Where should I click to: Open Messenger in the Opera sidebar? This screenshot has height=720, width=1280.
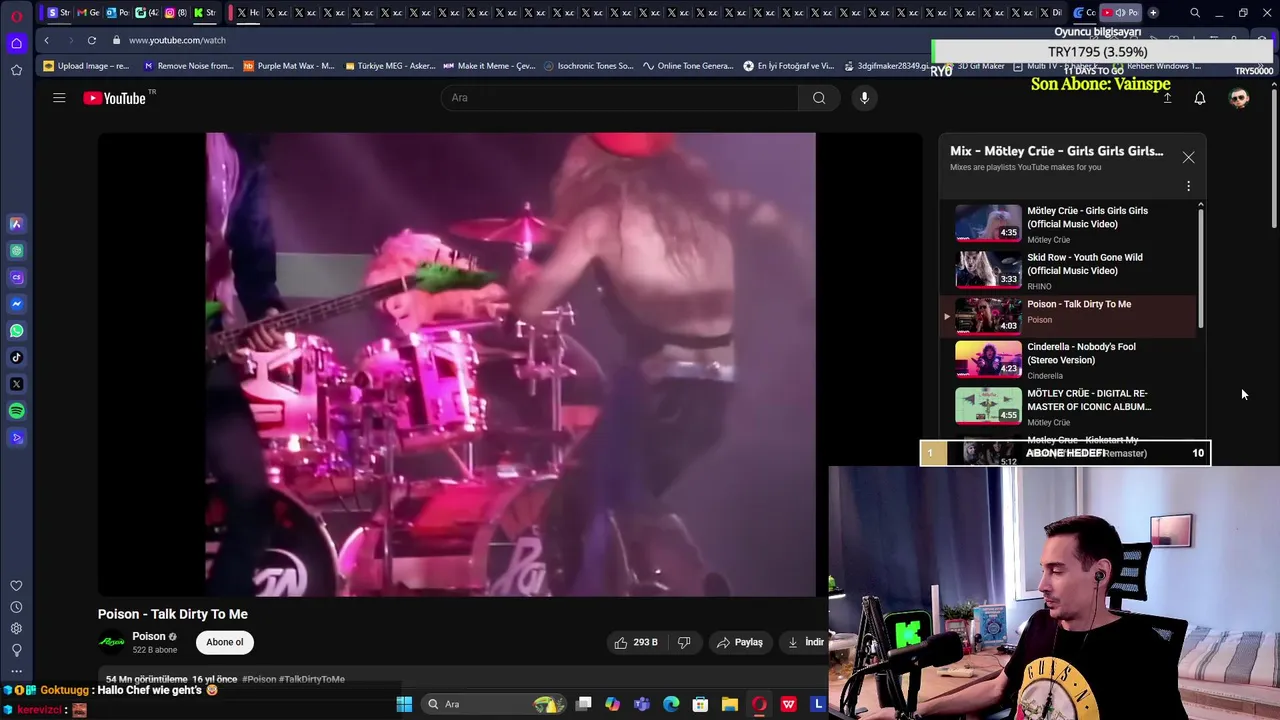[16, 304]
